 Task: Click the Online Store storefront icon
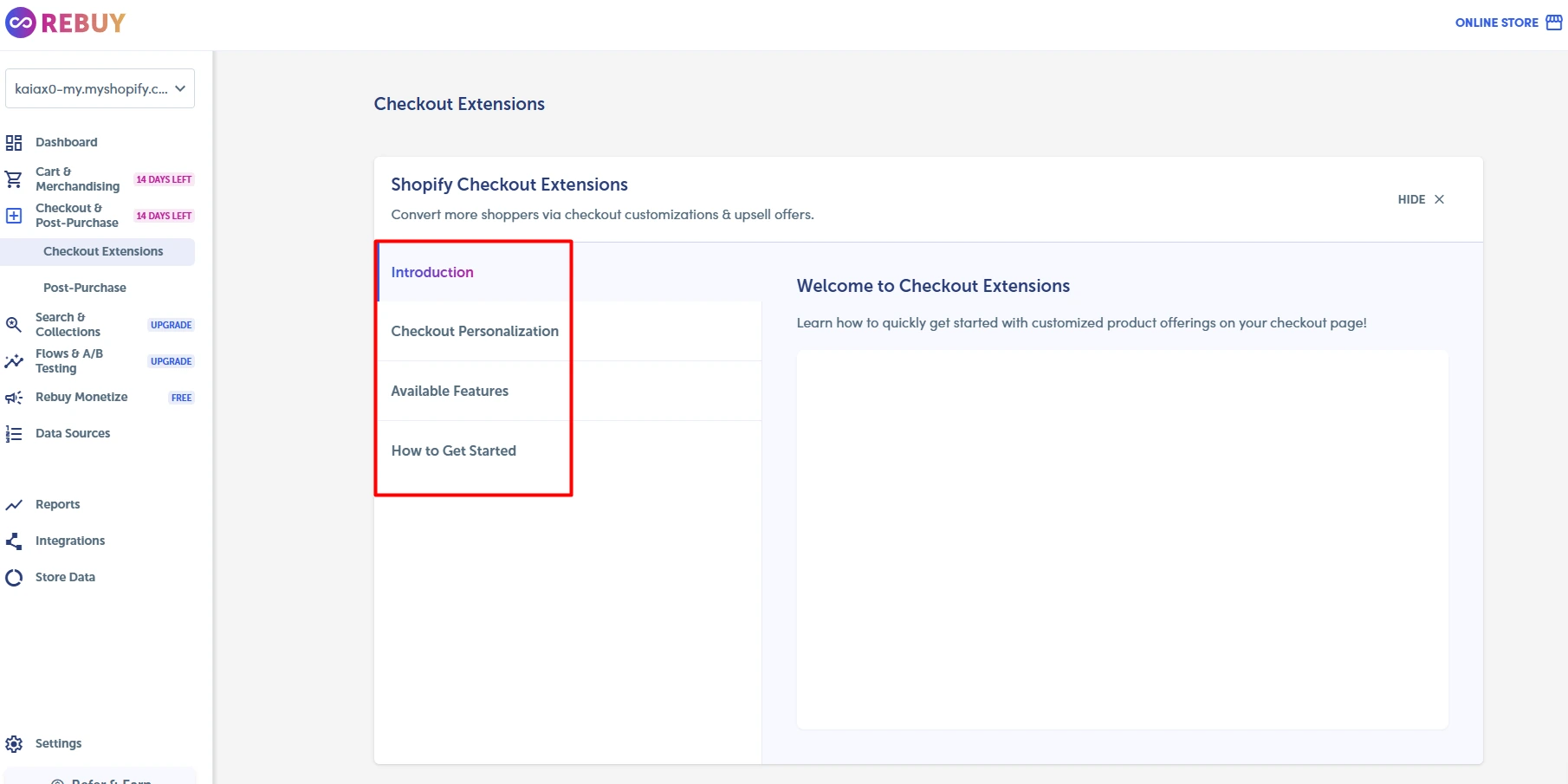[x=1554, y=23]
